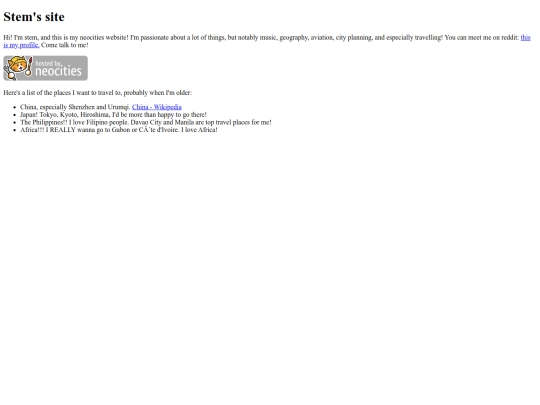
Task: Select the Africa list item
Action: [x=119, y=130]
